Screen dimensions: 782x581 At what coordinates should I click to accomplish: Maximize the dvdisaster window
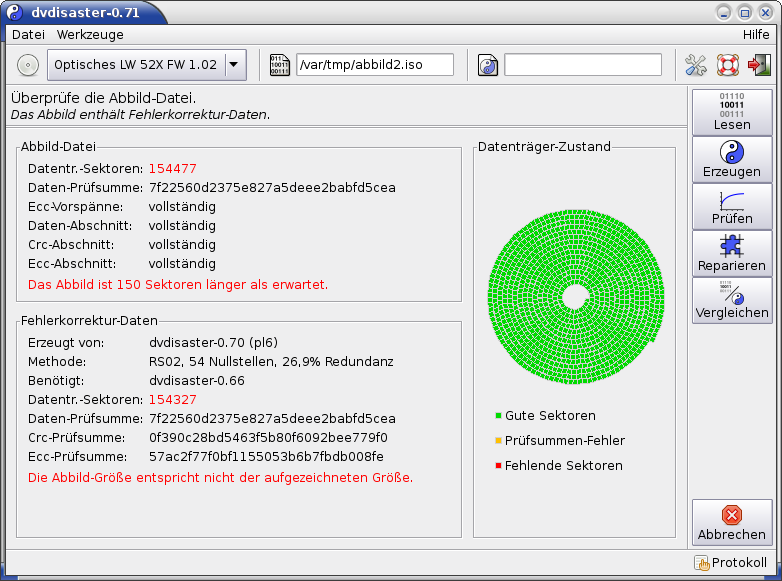point(745,12)
